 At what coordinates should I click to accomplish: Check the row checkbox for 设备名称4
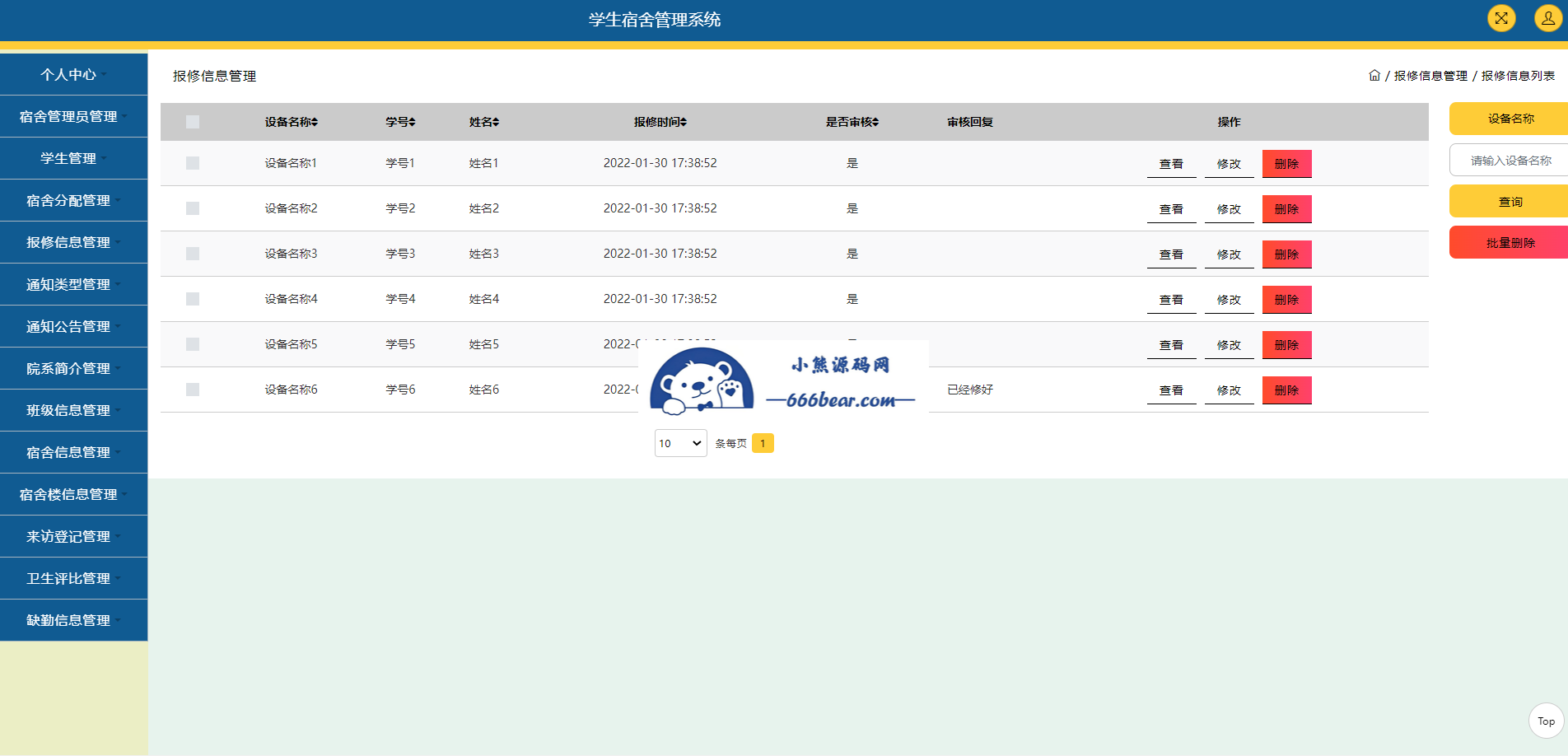193,299
